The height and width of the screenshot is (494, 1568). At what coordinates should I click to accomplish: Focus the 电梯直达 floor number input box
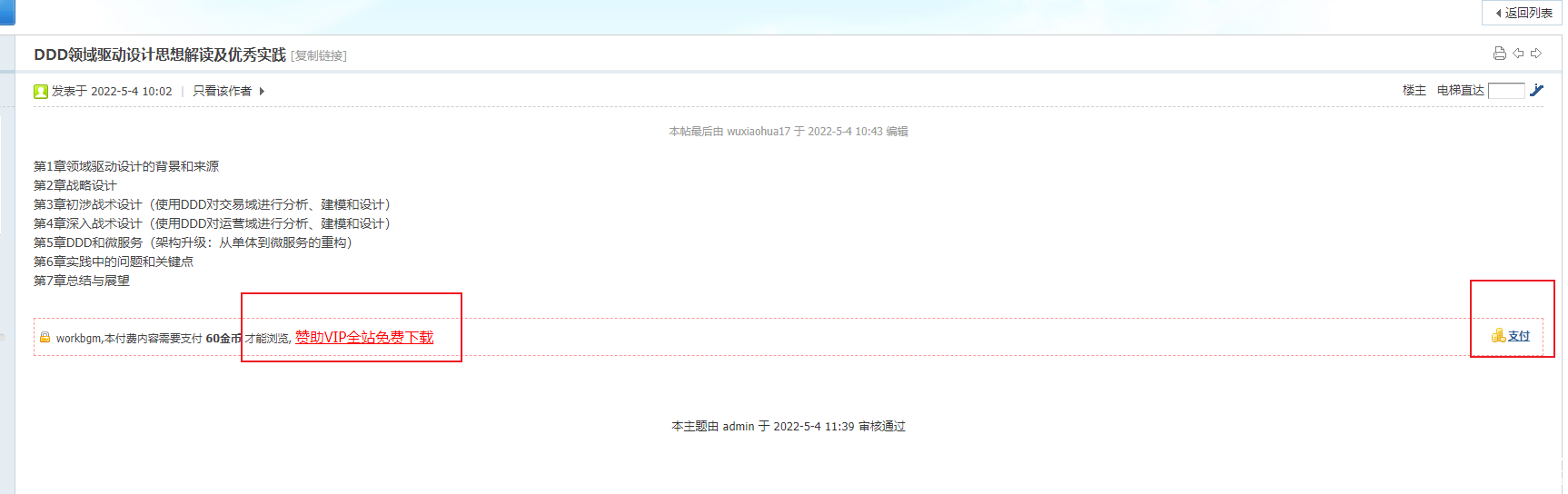pyautogui.click(x=1506, y=90)
